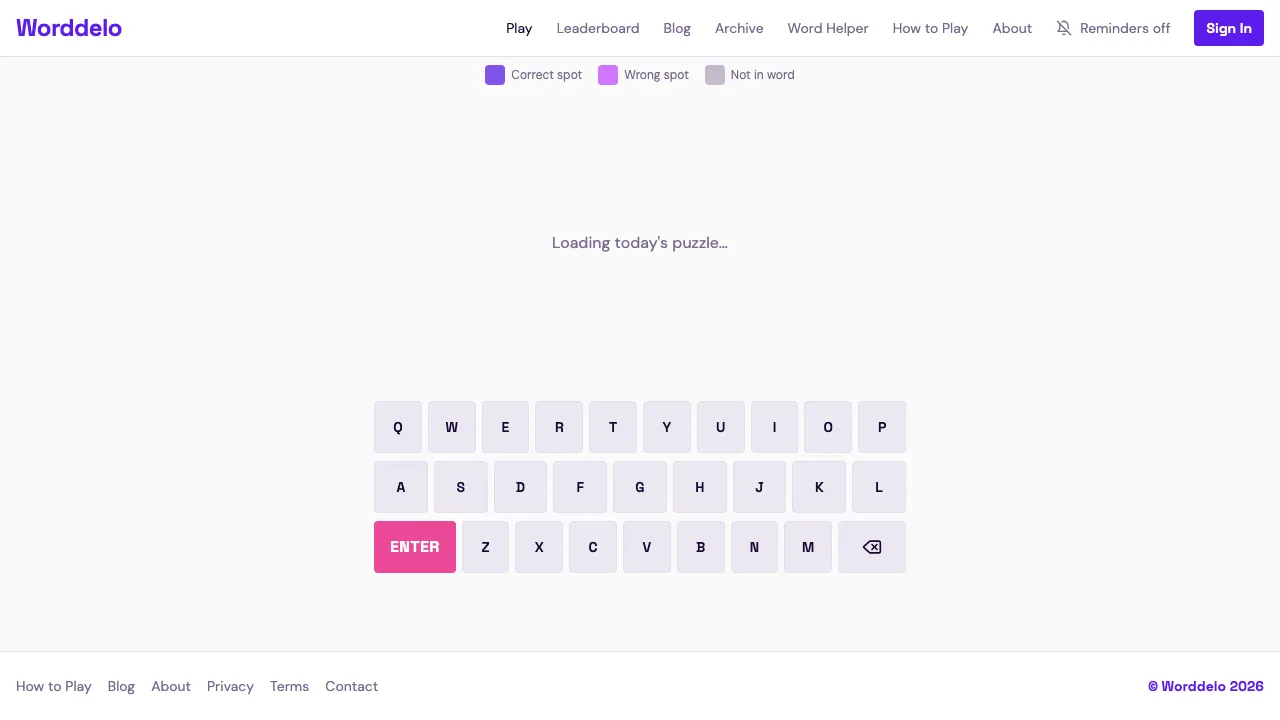Image resolution: width=1280 pixels, height=720 pixels.
Task: Tap the M key
Action: [808, 547]
